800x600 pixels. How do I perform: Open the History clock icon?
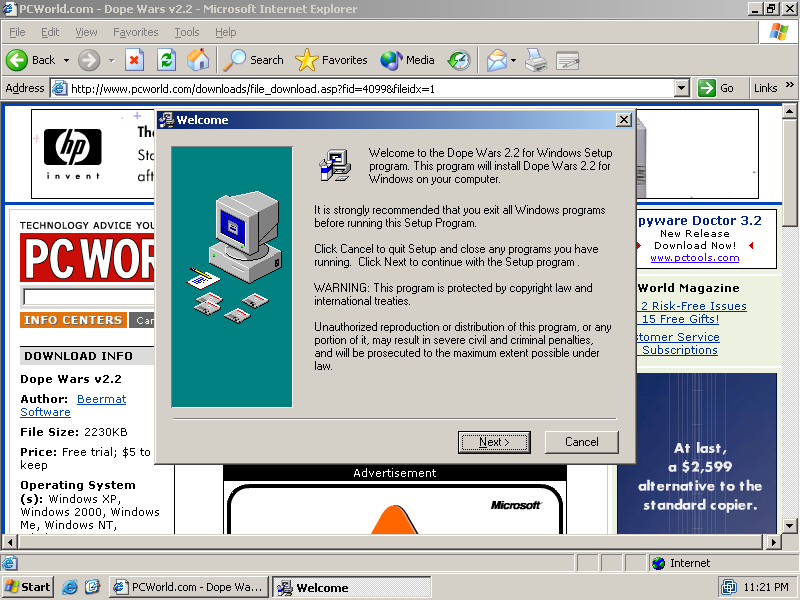coord(459,60)
